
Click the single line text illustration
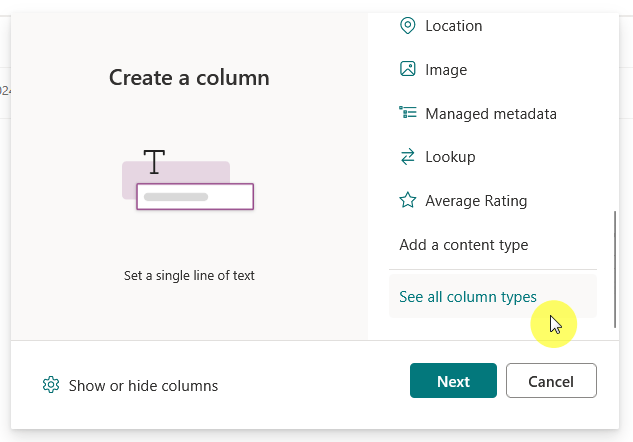click(x=188, y=179)
